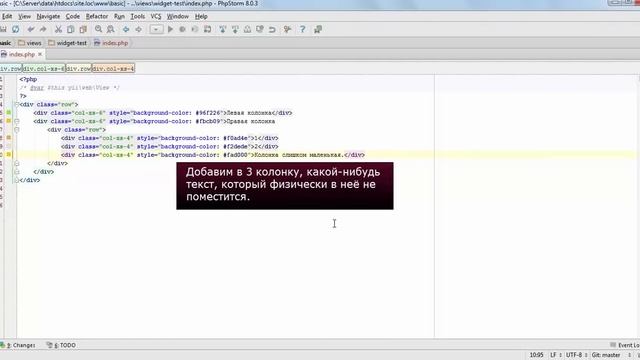Open the VCS menu
The height and width of the screenshot is (360, 640).
tap(156, 16)
